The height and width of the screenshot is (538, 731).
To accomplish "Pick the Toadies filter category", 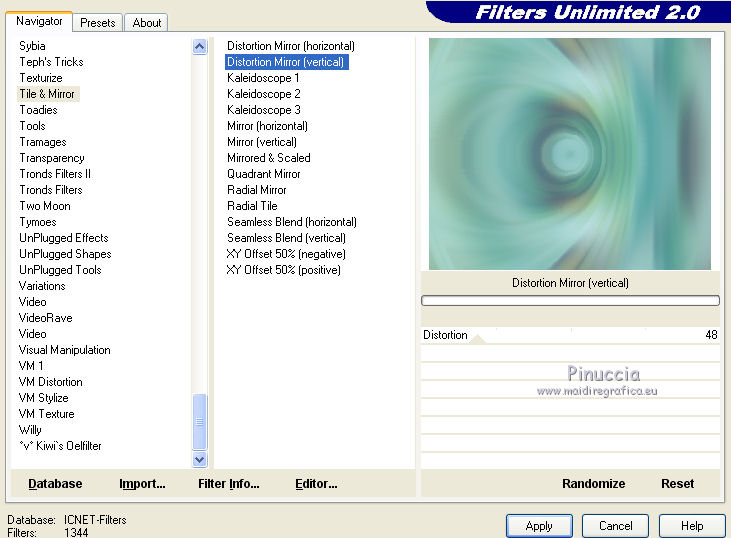I will coord(38,110).
